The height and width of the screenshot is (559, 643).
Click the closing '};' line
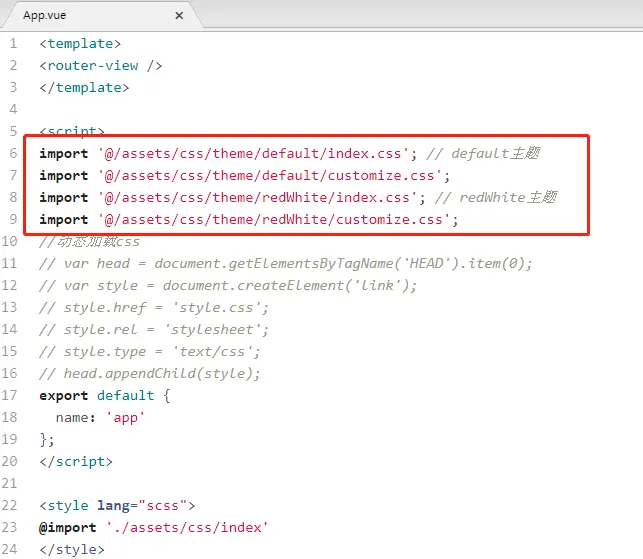coord(47,440)
